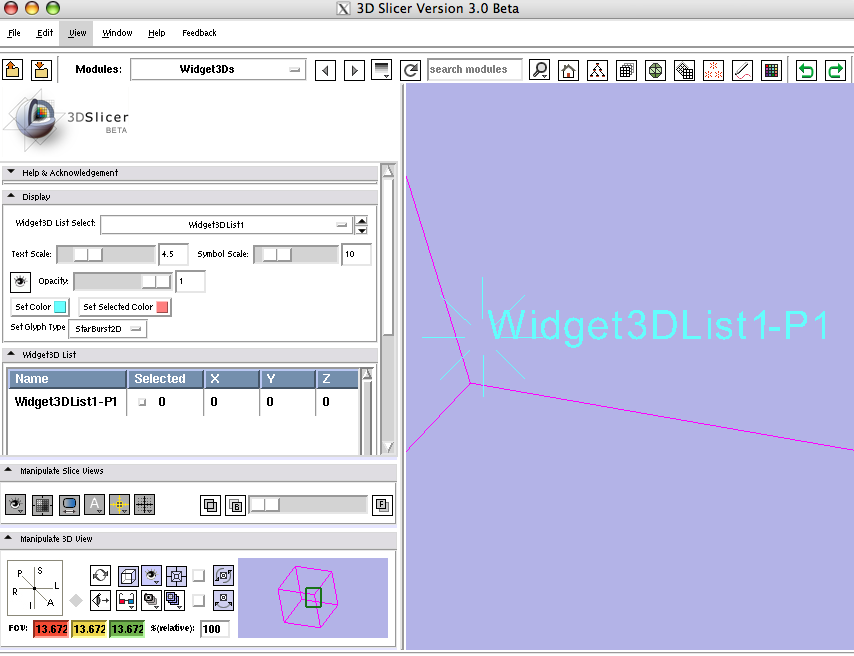Click the crosshair icon in slice views
Screen dimensions: 854x656
[x=120, y=505]
